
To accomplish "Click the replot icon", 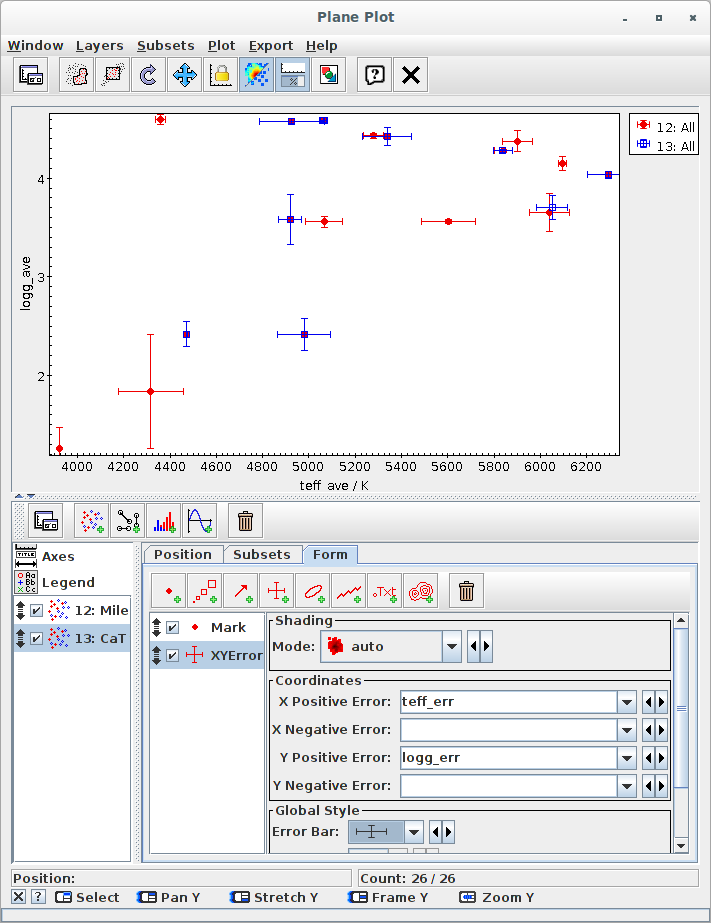I will pos(148,75).
